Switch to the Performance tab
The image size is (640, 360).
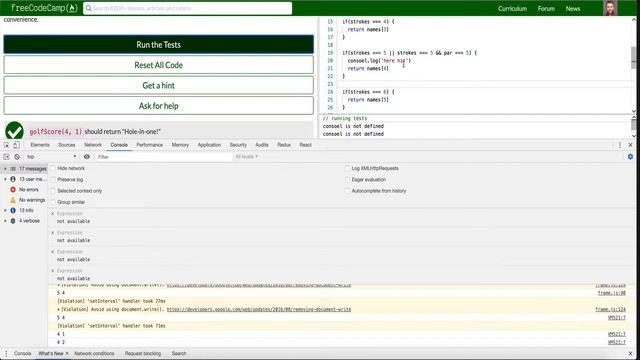[x=149, y=145]
